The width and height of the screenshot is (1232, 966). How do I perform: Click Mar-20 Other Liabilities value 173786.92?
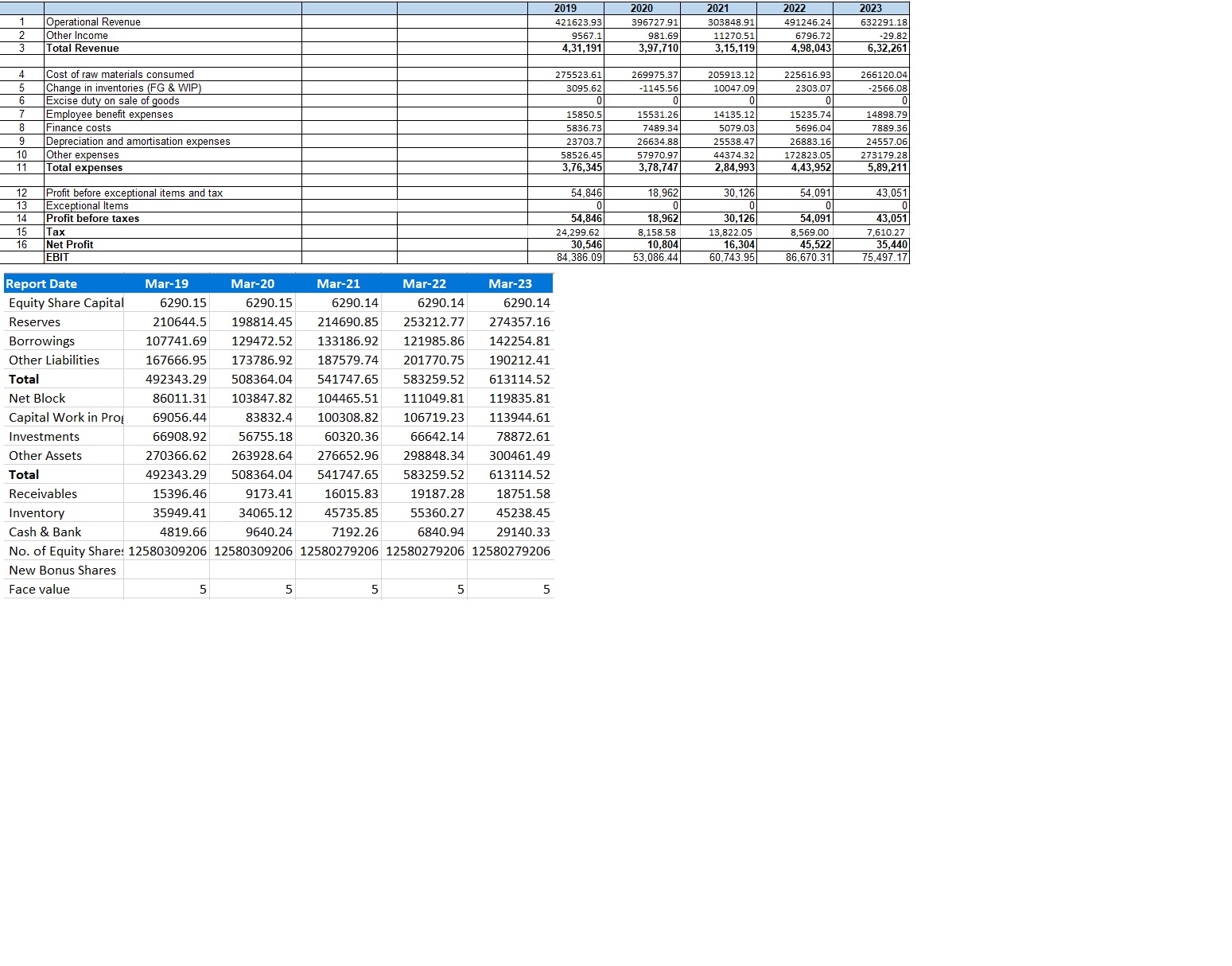click(262, 360)
